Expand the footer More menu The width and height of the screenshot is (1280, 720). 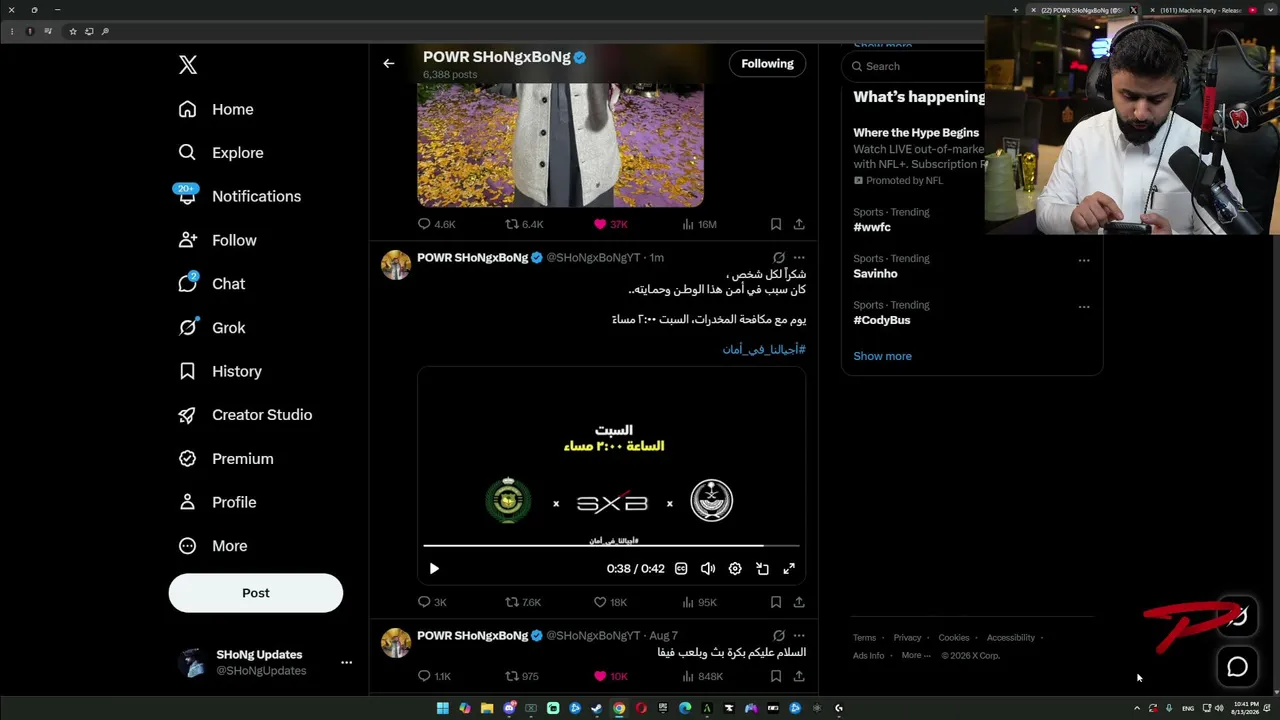(x=915, y=656)
